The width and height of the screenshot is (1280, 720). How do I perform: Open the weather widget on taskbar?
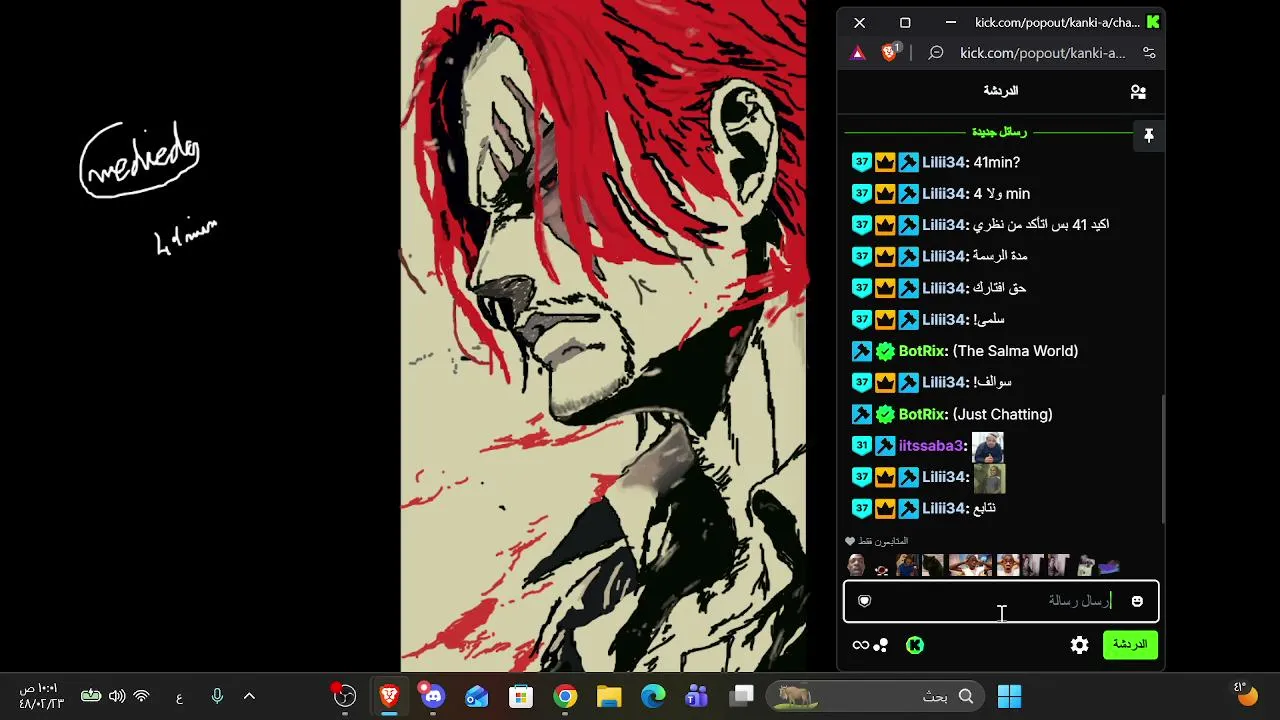1244,692
